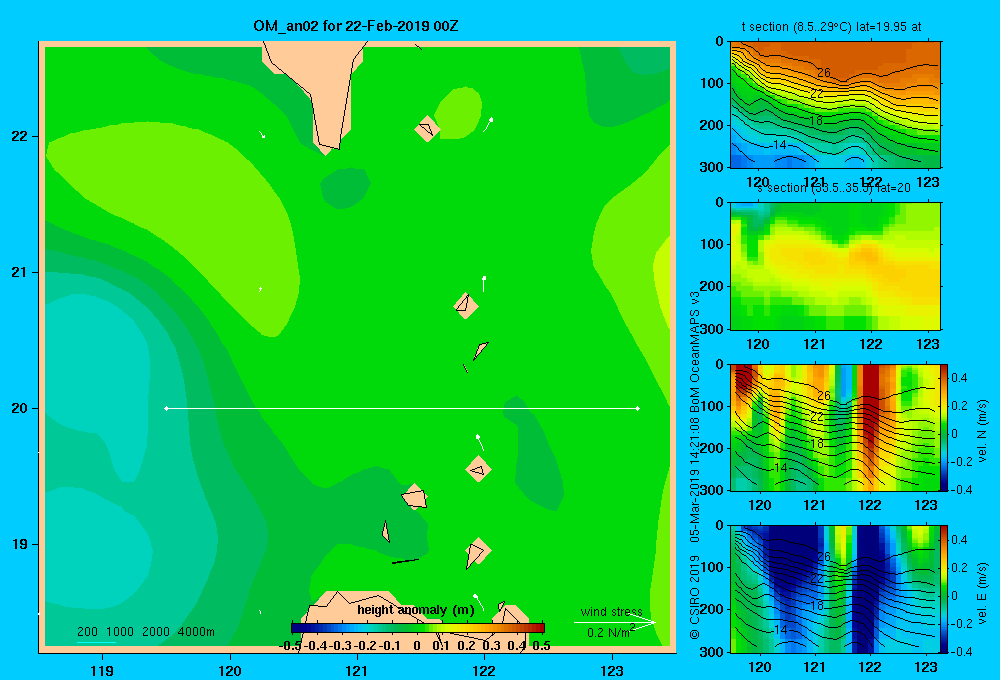Select the northward velocity section plot
The image size is (1000, 680).
coord(835,427)
